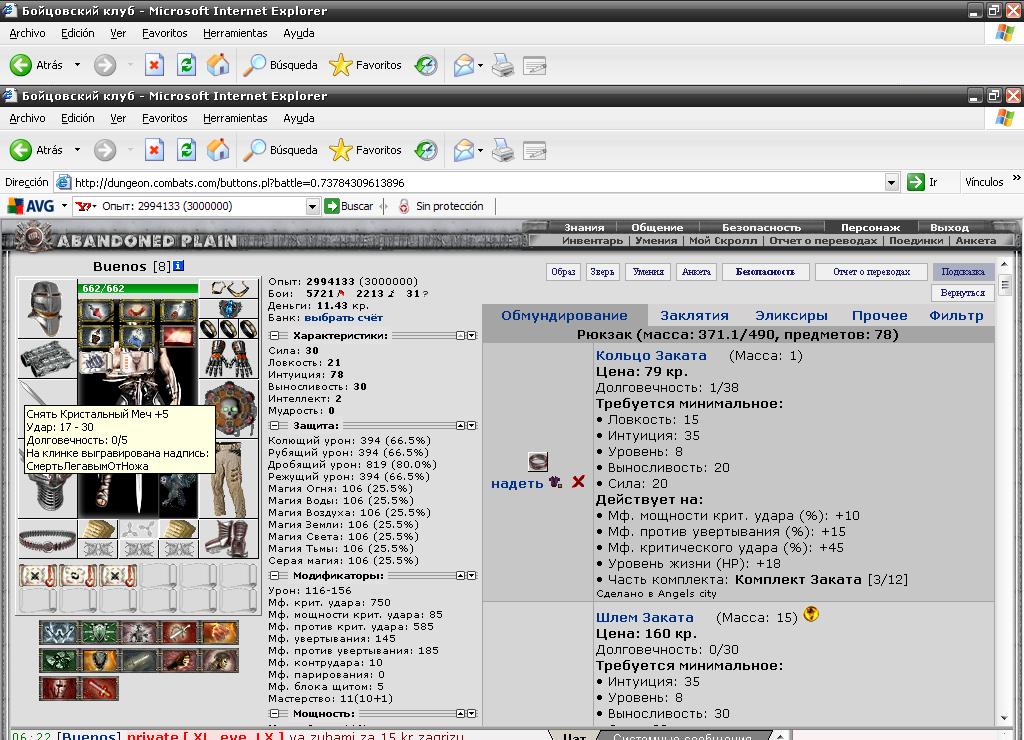Click the equipped khaki pants icon
The image size is (1024, 740).
click(229, 479)
